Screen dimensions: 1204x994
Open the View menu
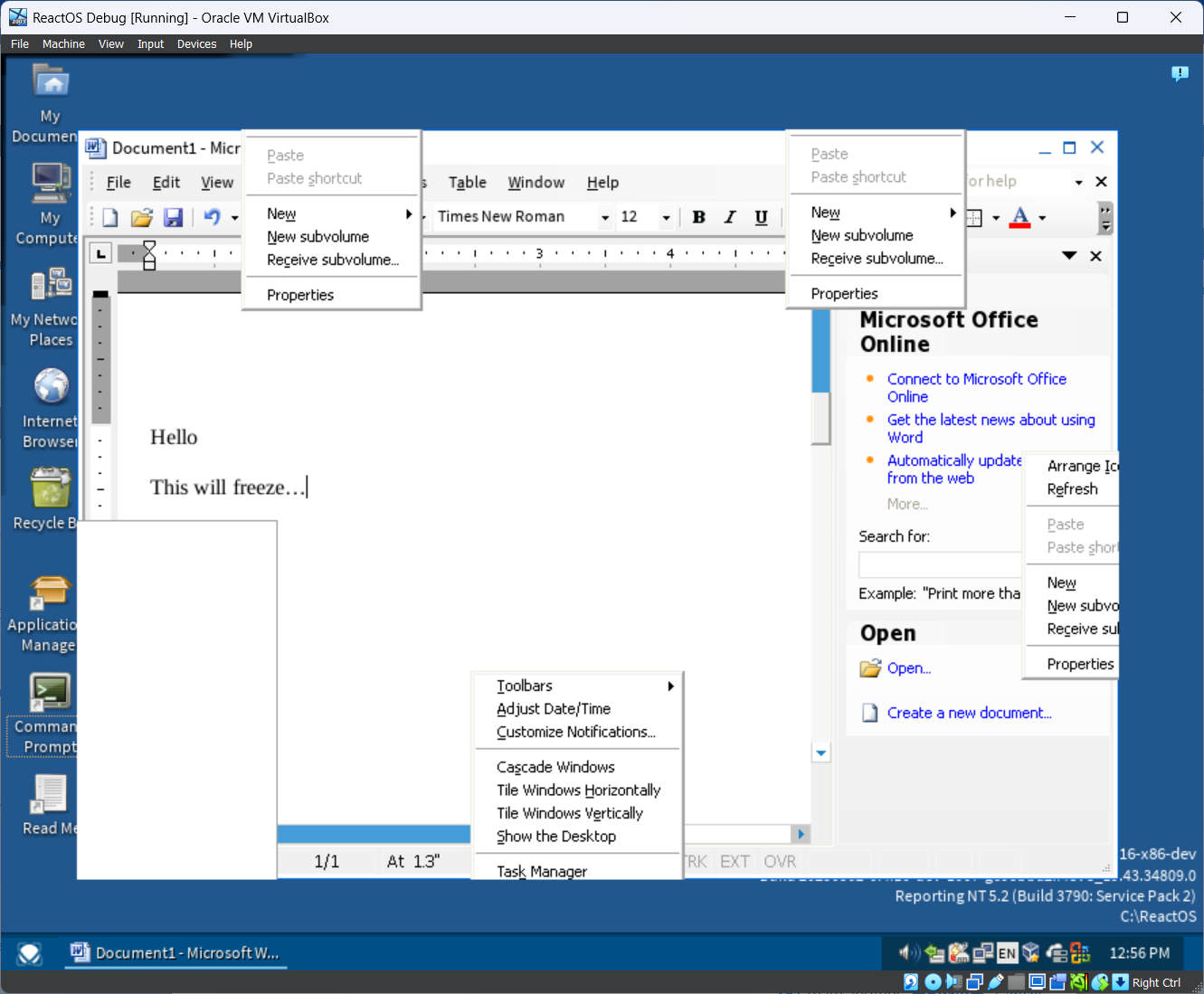click(x=217, y=183)
